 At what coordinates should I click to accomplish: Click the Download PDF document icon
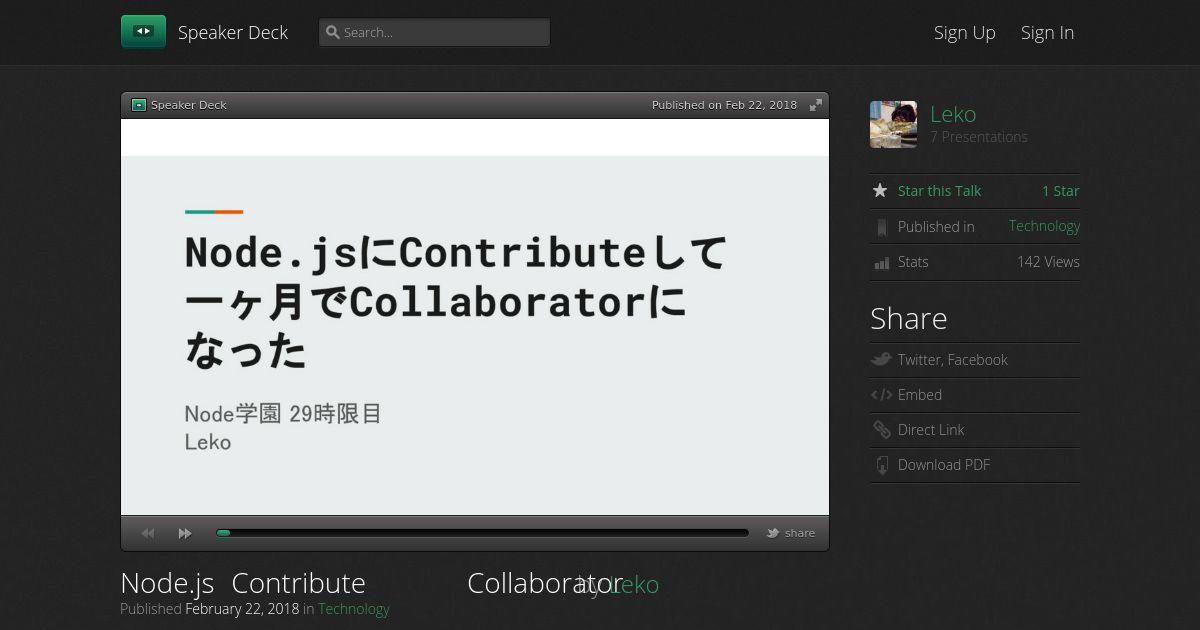coord(882,465)
